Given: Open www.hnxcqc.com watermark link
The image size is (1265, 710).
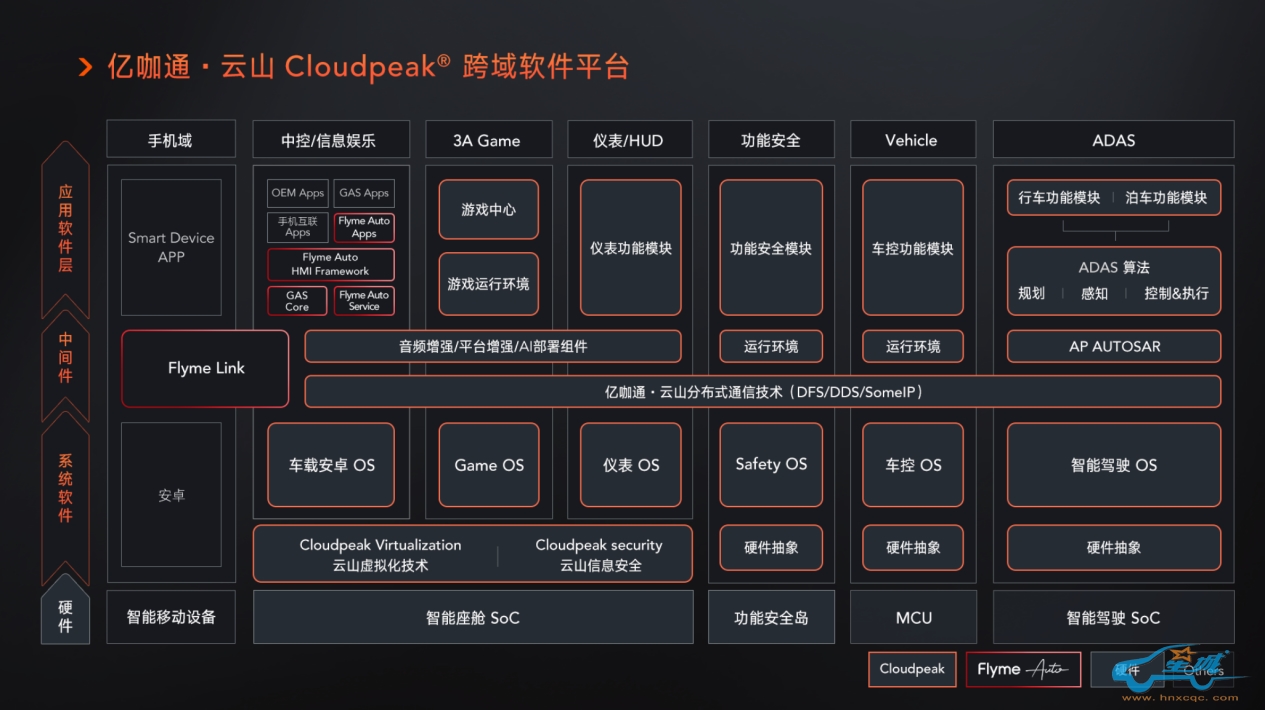Looking at the screenshot, I should pos(1179,698).
